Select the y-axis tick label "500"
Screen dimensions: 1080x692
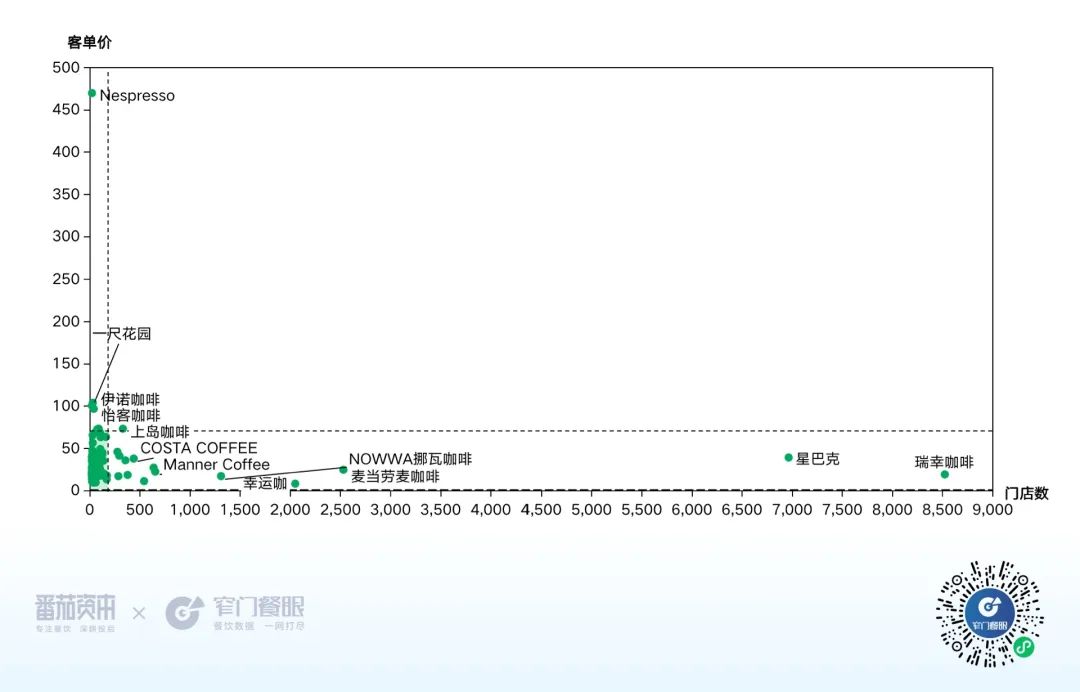point(66,67)
